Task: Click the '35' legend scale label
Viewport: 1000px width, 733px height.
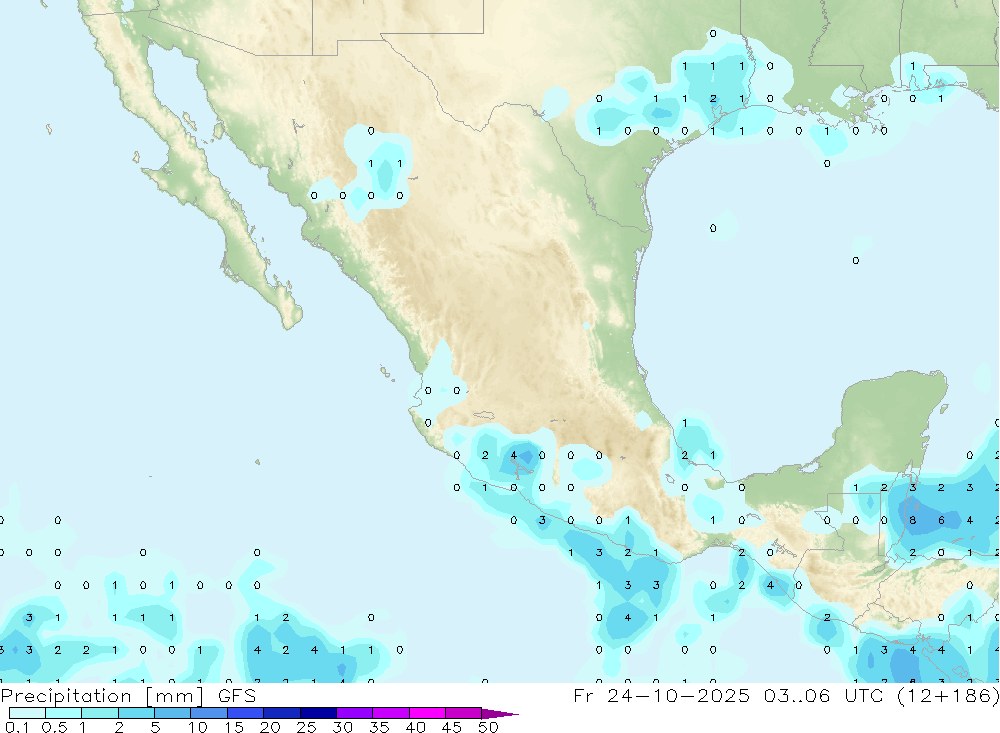Action: 379,727
